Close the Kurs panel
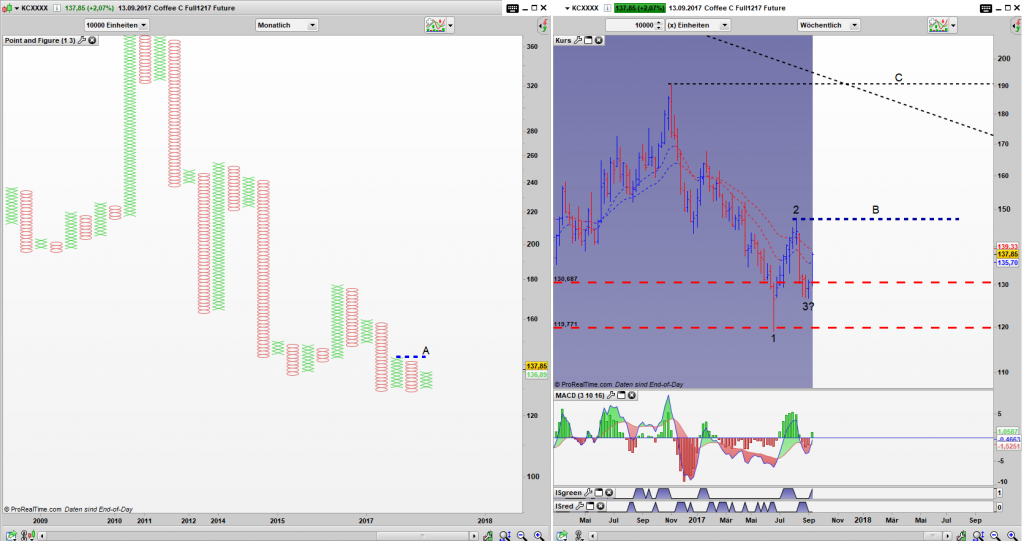This screenshot has height=541, width=1024. coord(599,41)
